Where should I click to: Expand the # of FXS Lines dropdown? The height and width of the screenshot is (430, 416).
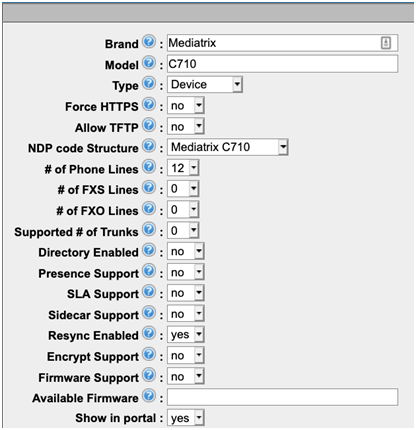pos(183,189)
